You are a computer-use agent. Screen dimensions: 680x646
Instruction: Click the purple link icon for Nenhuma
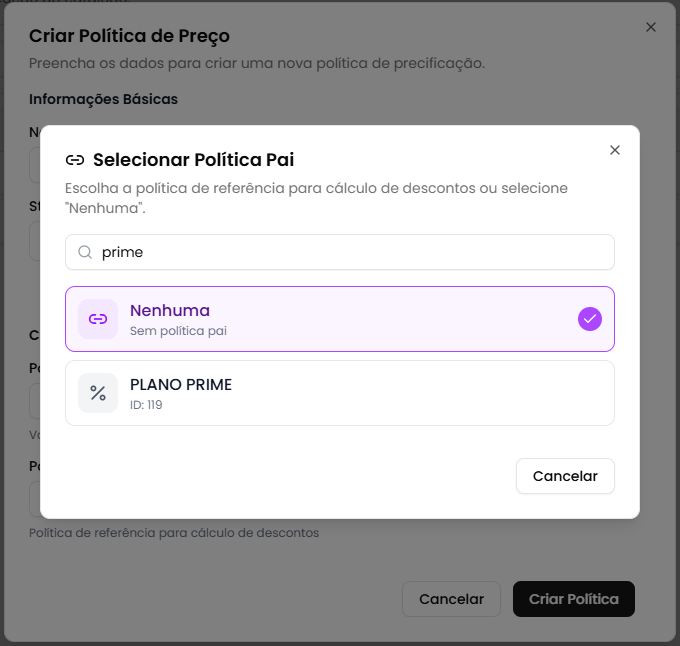coord(98,319)
